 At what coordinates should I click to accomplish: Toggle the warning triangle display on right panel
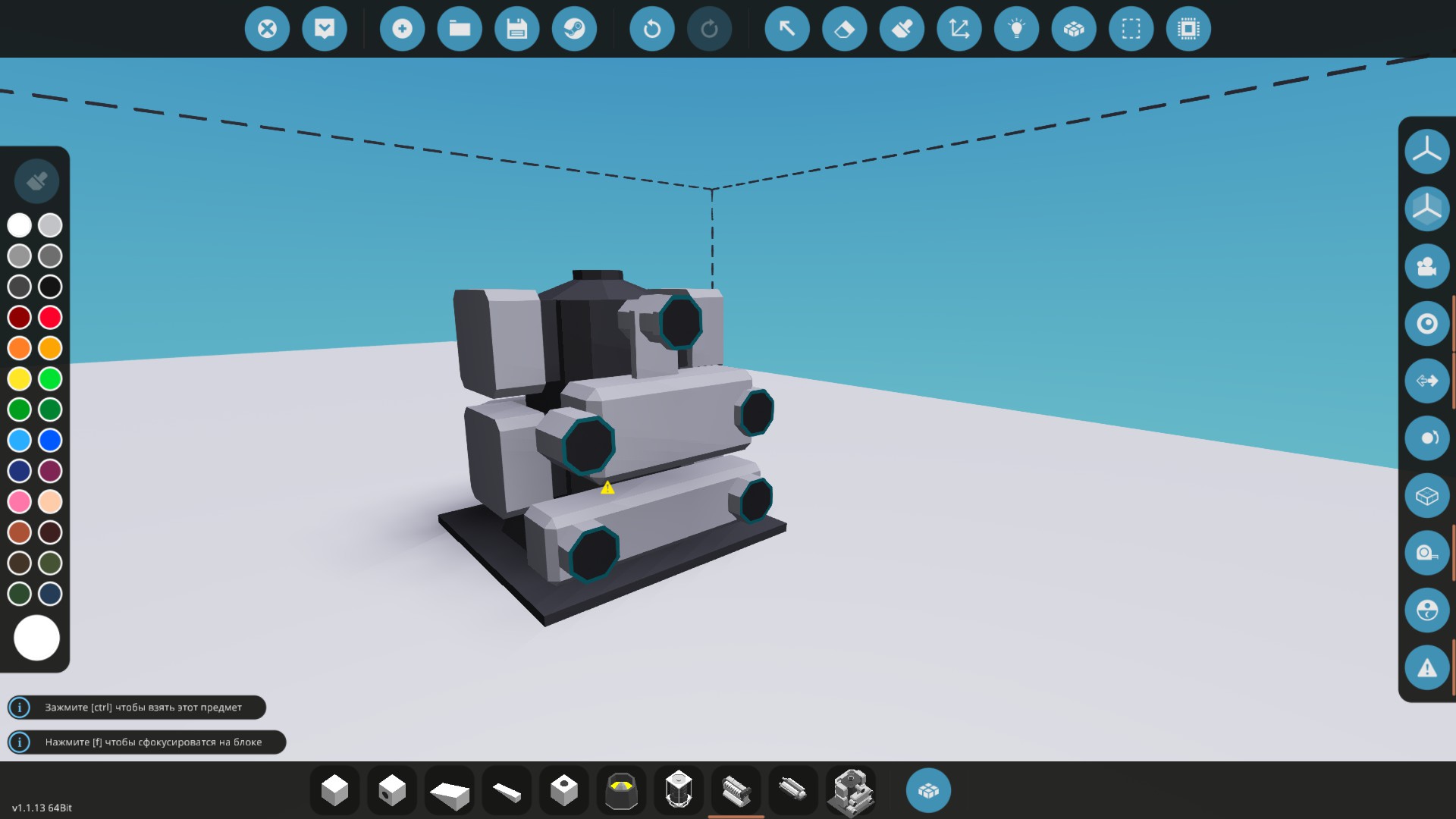[1426, 668]
